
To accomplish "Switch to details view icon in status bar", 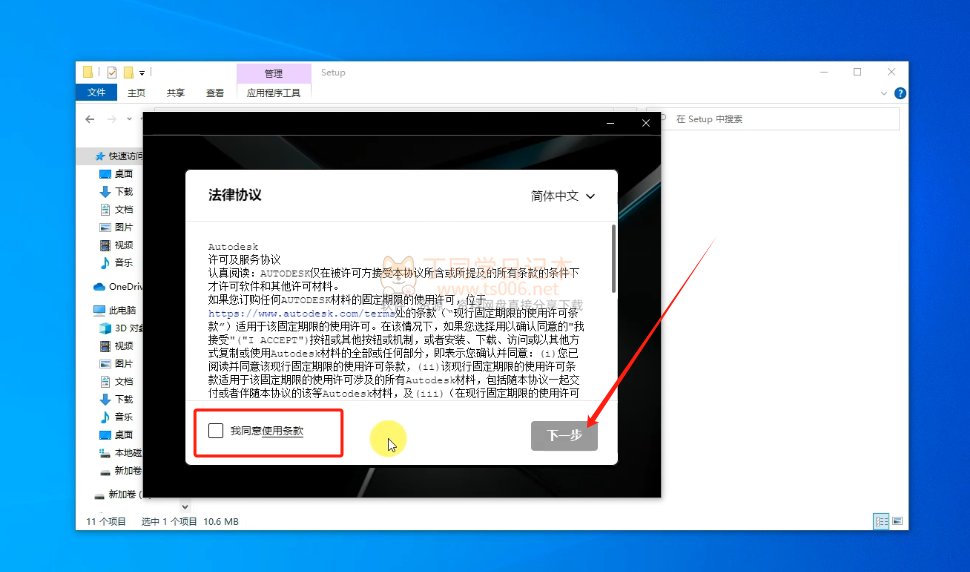I will point(881,521).
